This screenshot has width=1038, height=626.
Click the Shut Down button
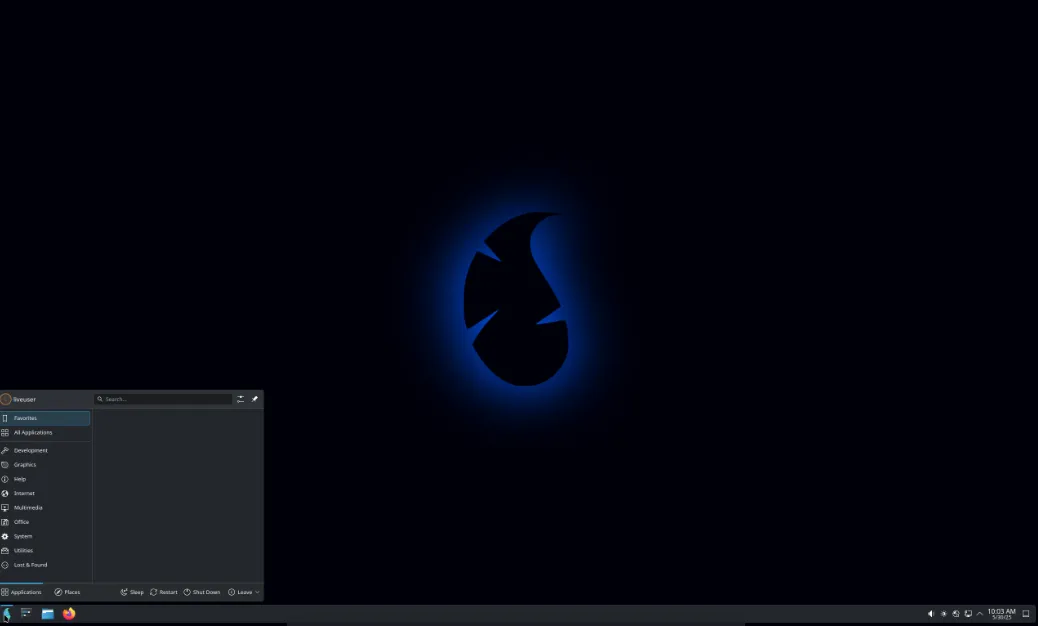202,591
